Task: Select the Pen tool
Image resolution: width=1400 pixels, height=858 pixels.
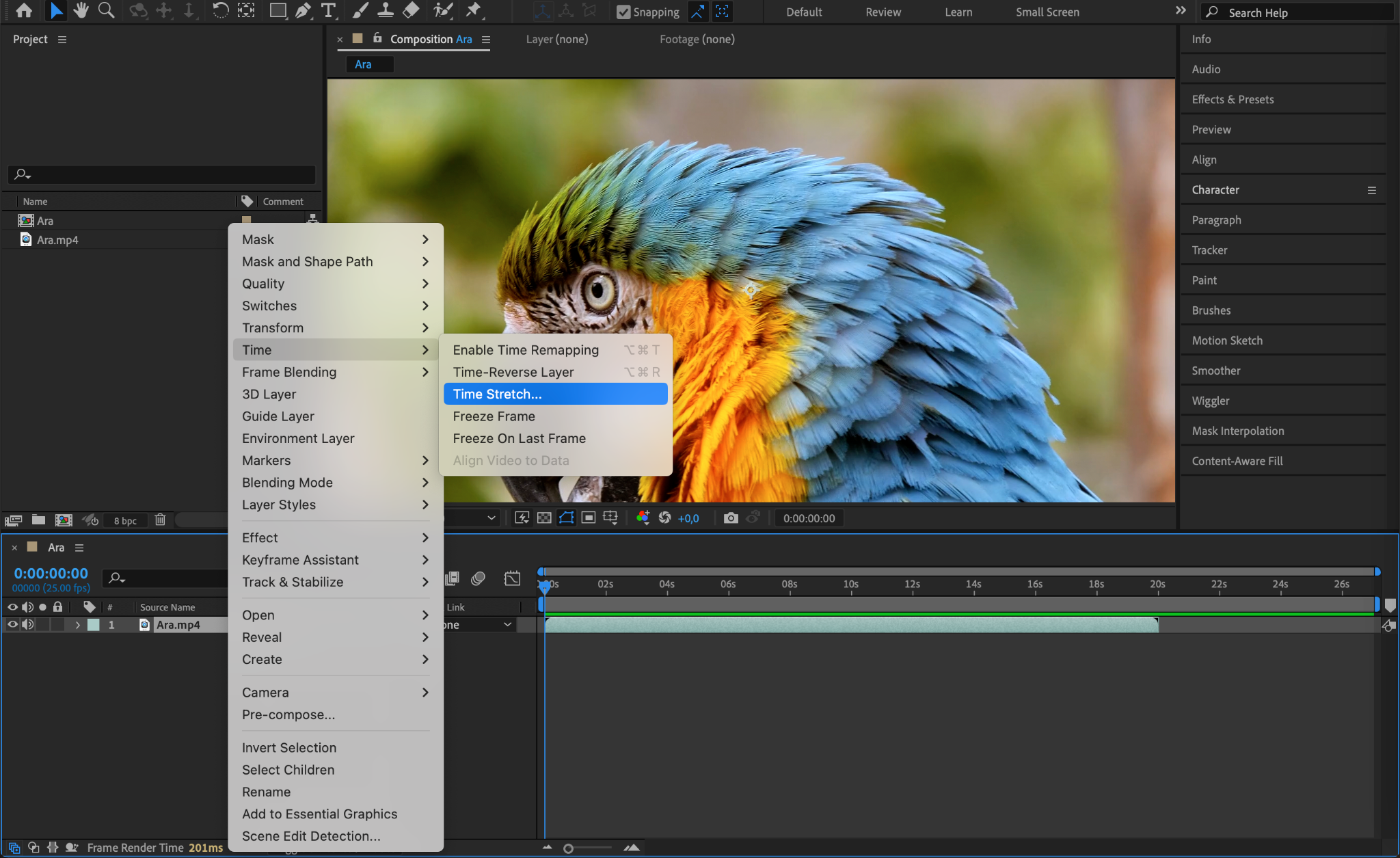Action: point(303,10)
